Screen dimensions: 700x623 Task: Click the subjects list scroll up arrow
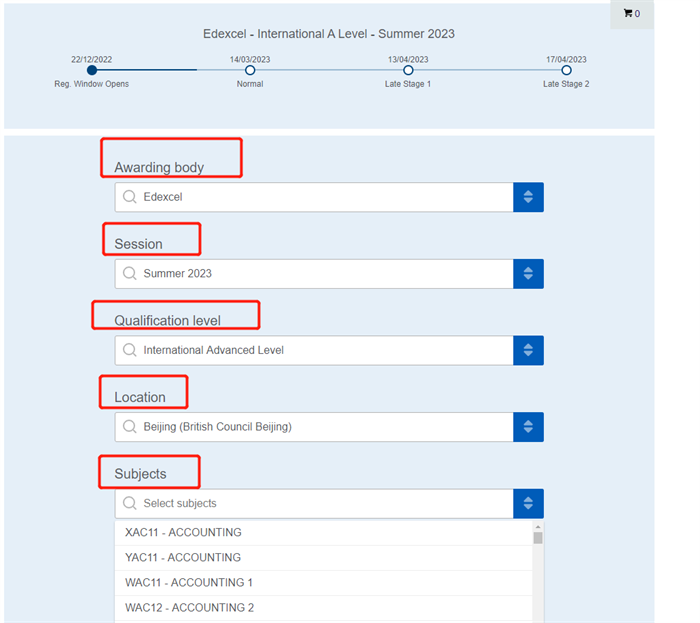pos(538,527)
